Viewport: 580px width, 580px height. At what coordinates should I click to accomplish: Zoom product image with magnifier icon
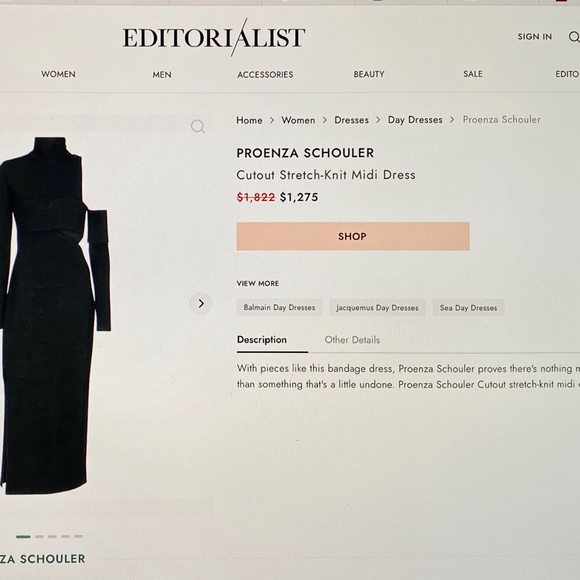point(198,127)
